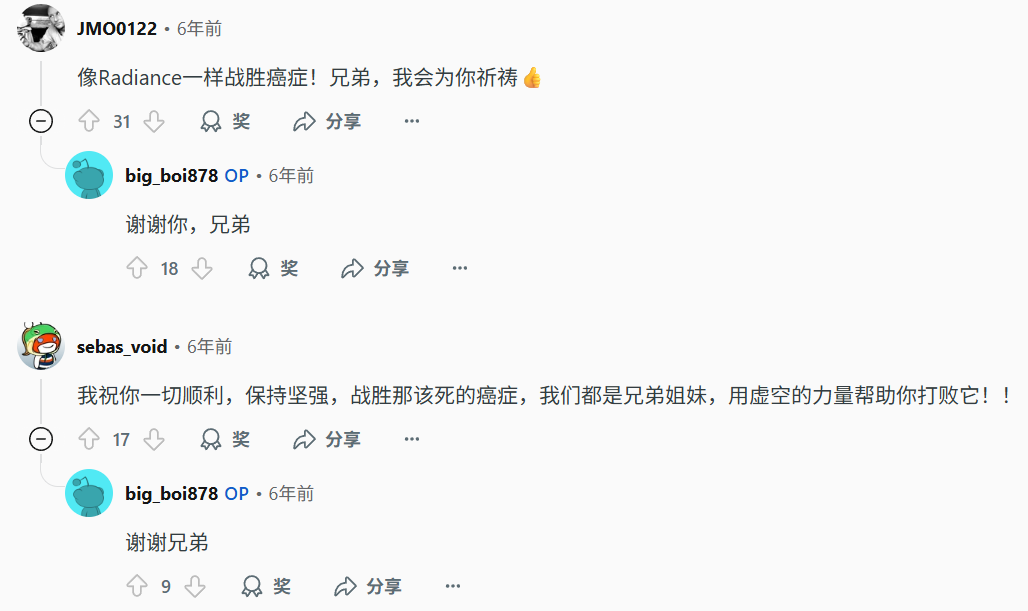This screenshot has width=1028, height=611.
Task: Downvote sebas_void's comment with 17 votes
Action: (154, 439)
